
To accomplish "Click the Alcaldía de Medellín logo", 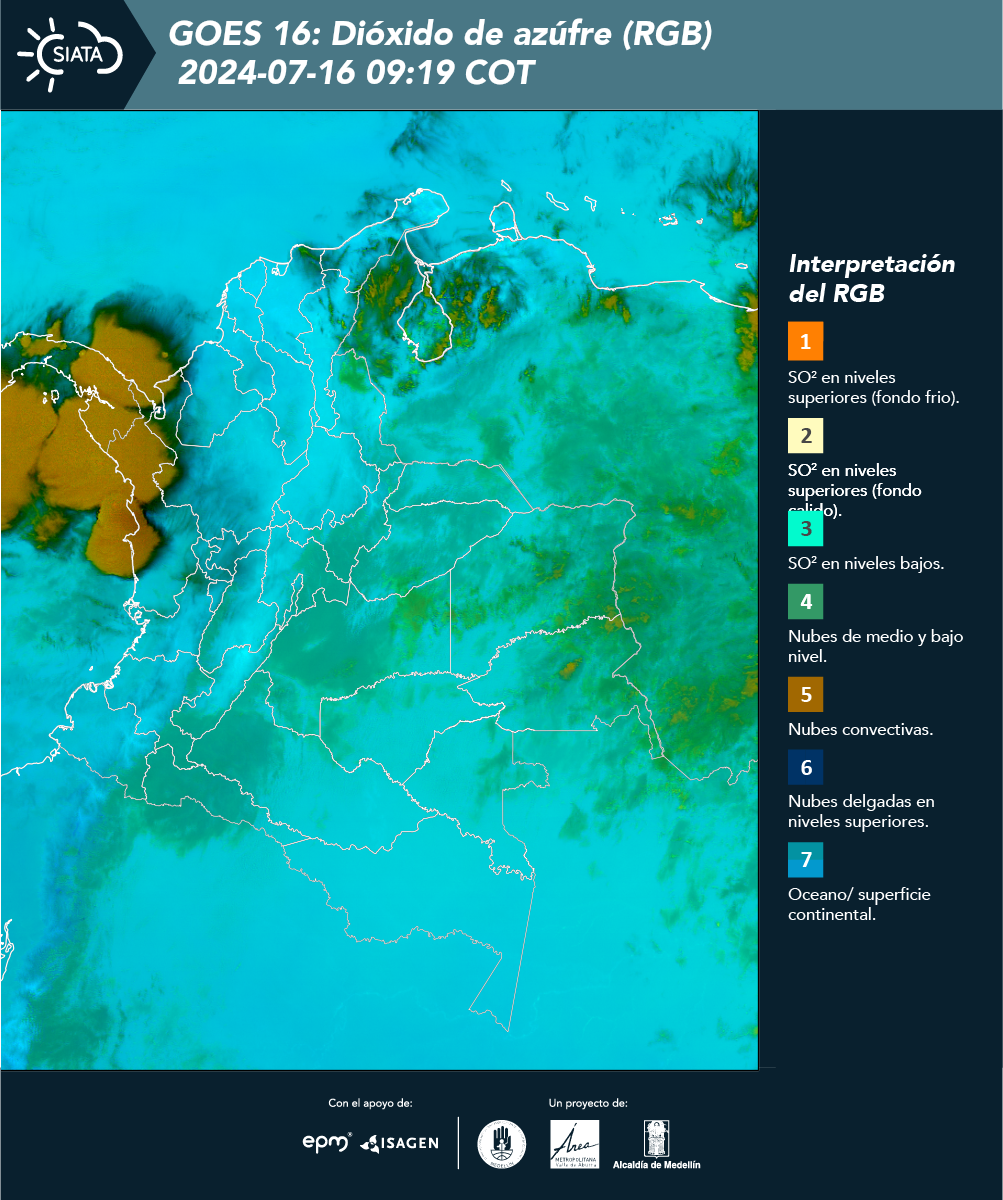I will [657, 1144].
